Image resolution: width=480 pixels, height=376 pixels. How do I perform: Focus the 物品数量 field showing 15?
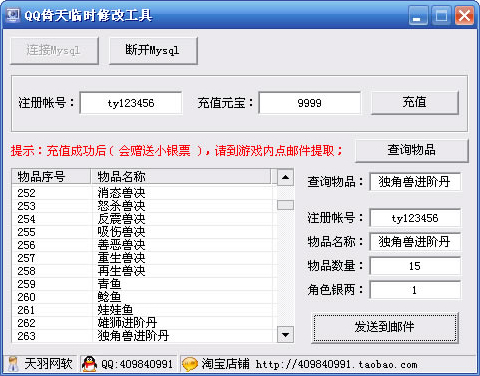[x=415, y=266]
